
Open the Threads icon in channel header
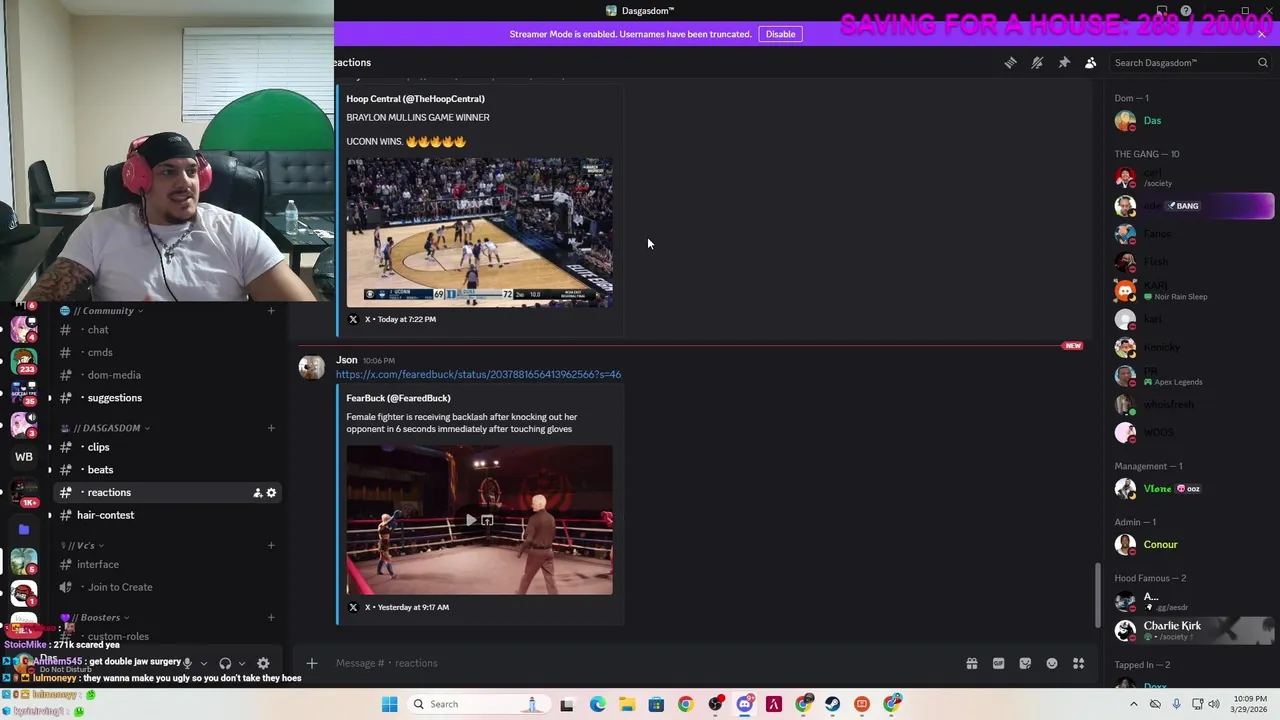[x=1010, y=62]
